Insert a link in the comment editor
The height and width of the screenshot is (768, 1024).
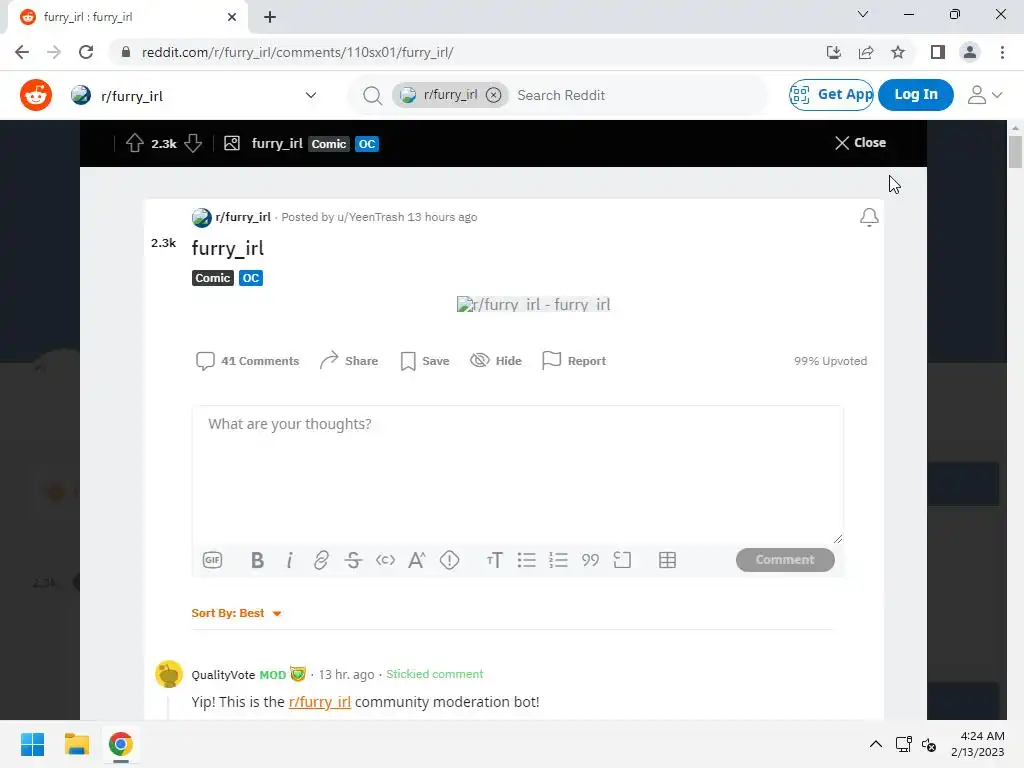pos(321,560)
